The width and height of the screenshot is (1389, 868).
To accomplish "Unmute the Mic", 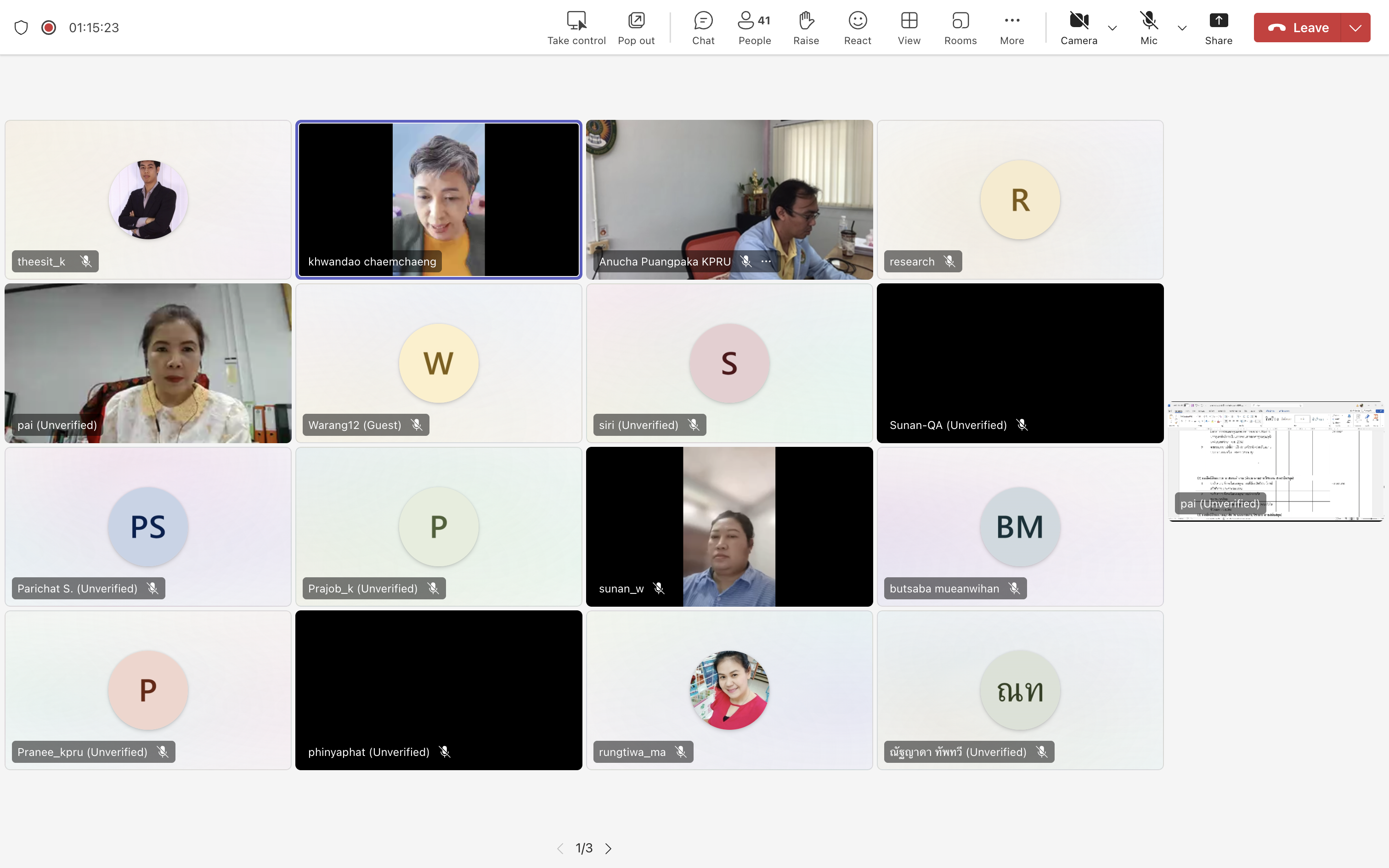I will coord(1148,28).
